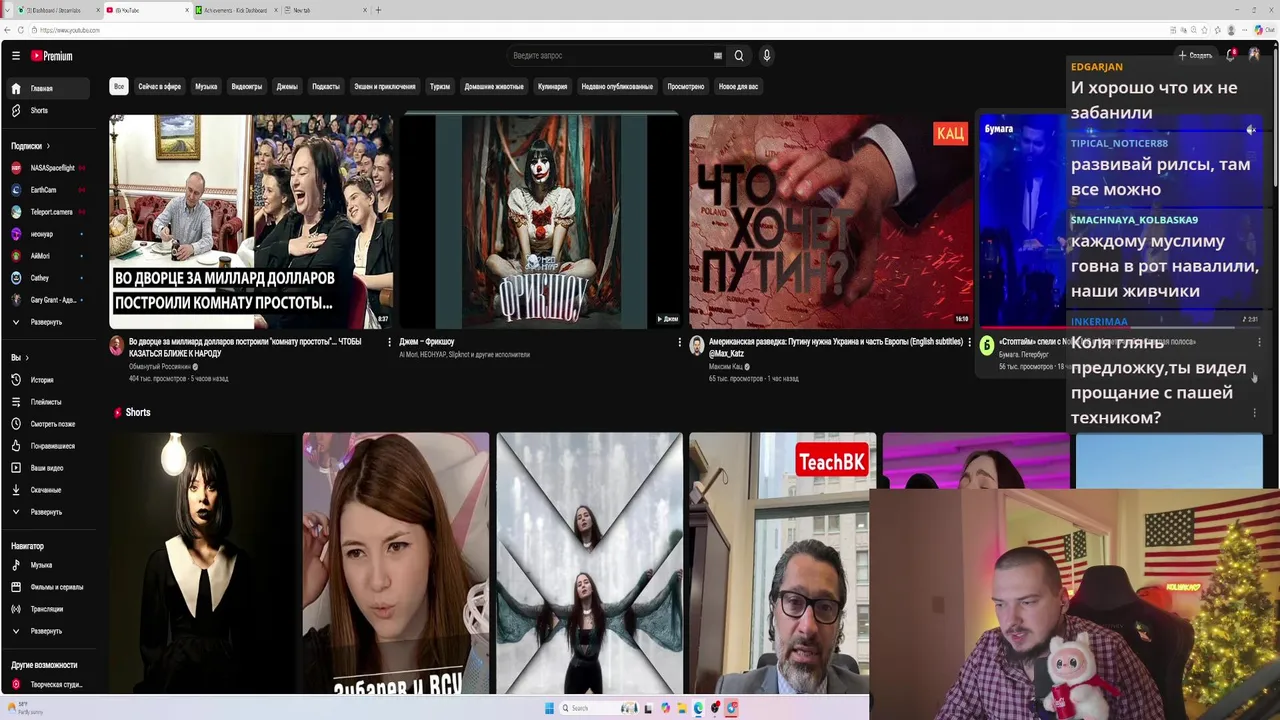
Task: Expand the Вы section with Развернуть
Action: click(x=46, y=512)
